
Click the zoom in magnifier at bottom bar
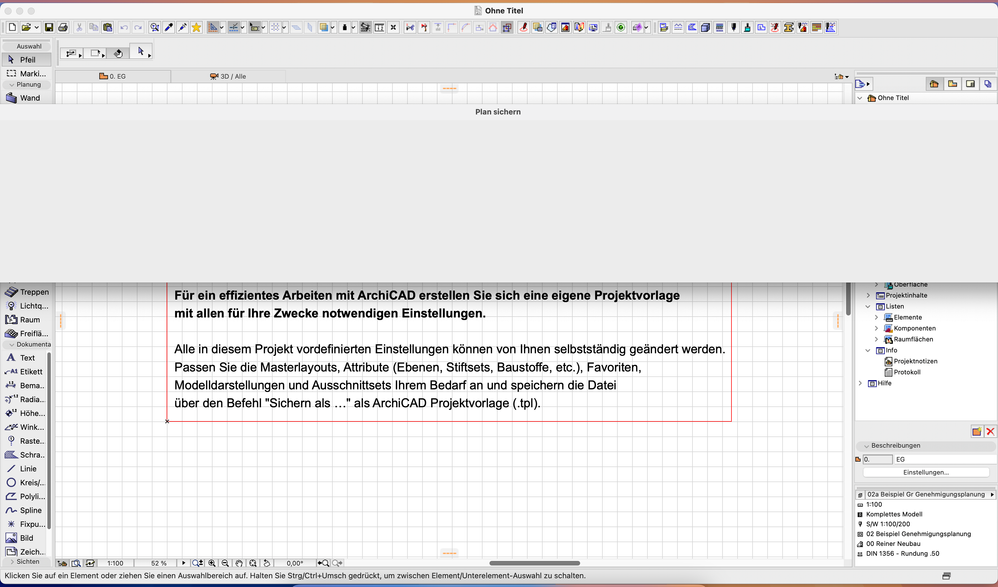pos(212,563)
